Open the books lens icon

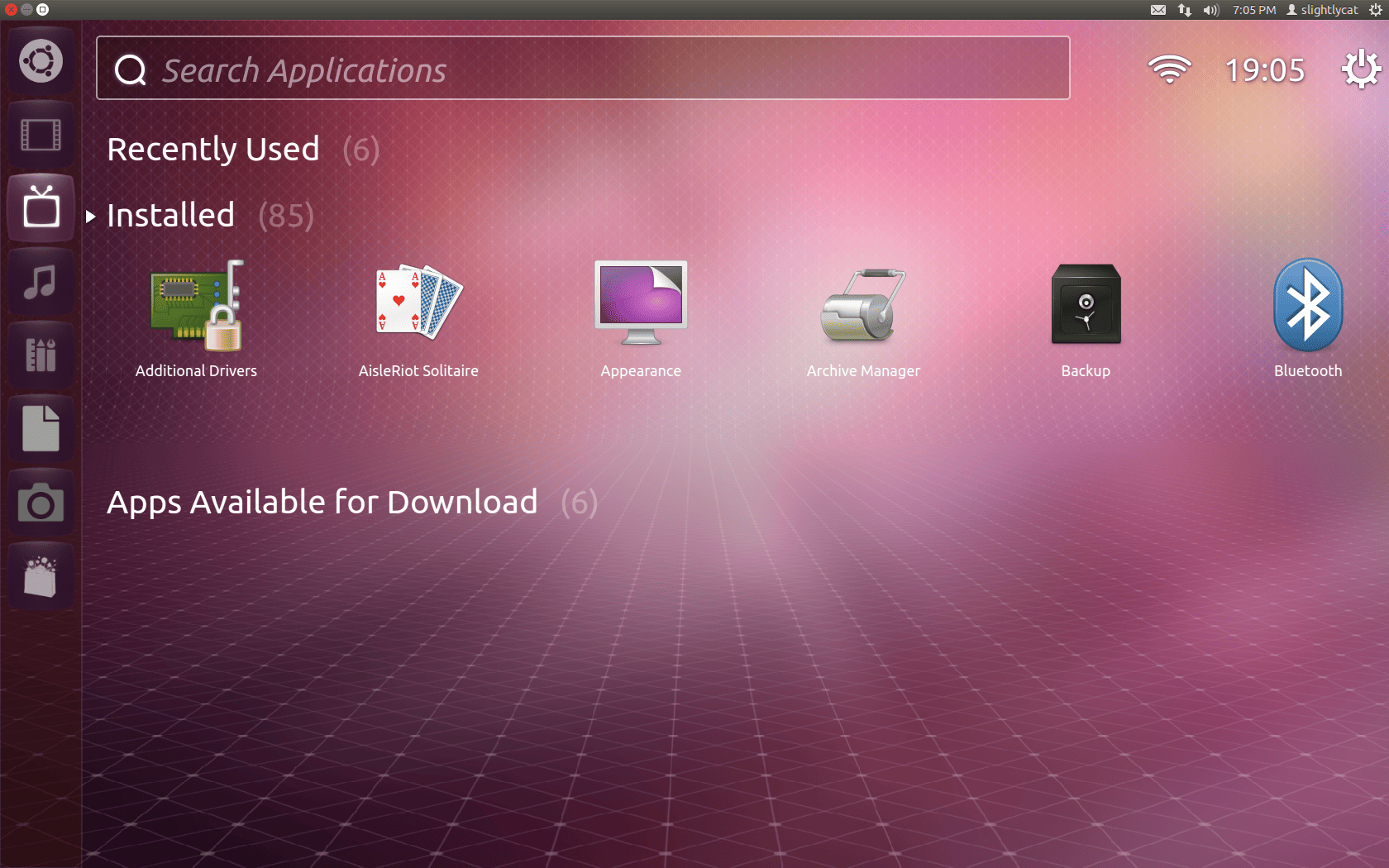pyautogui.click(x=41, y=355)
